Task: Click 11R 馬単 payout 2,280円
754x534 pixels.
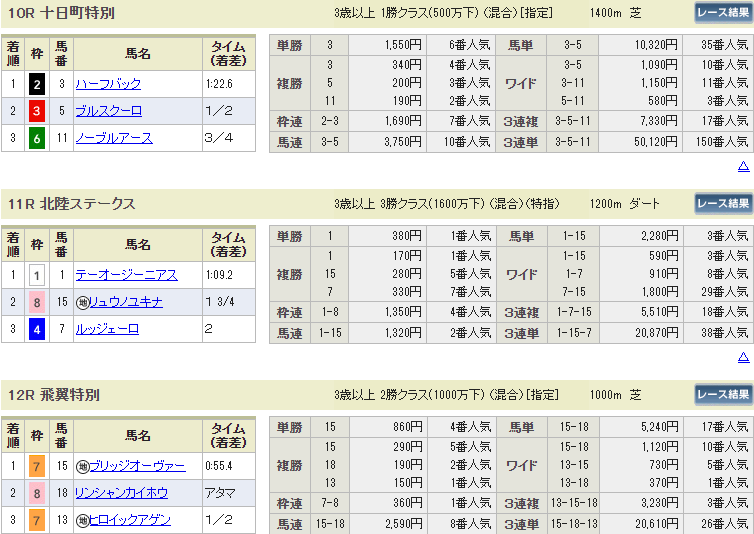Action: [659, 236]
